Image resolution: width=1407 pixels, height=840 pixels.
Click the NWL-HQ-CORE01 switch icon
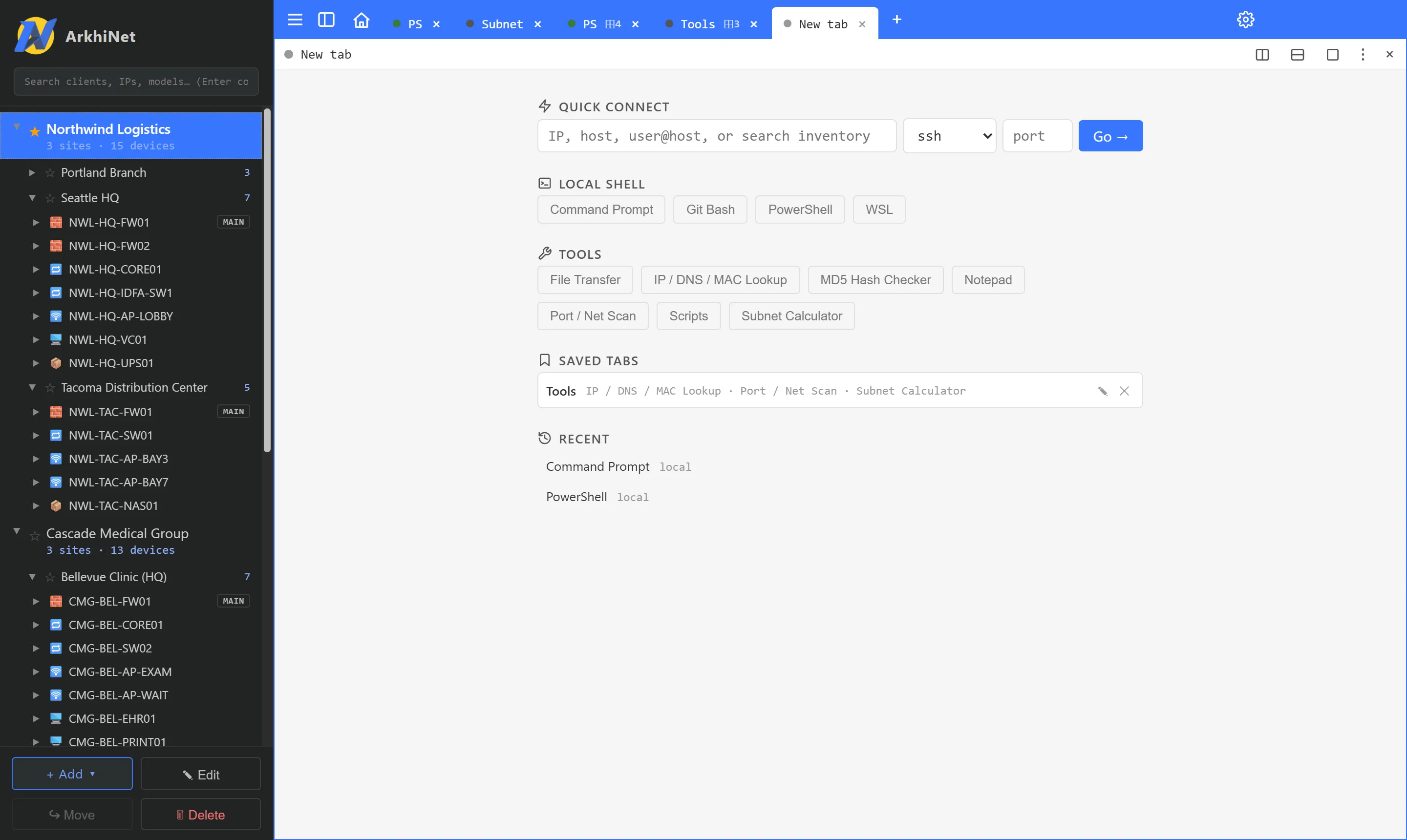(56, 270)
